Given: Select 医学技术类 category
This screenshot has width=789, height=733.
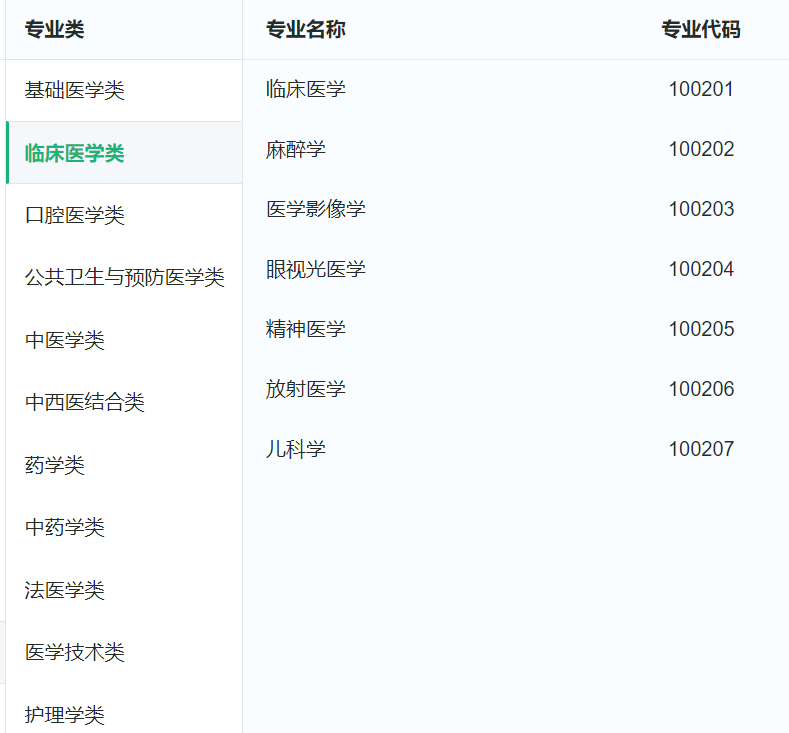Looking at the screenshot, I should click(x=74, y=652).
